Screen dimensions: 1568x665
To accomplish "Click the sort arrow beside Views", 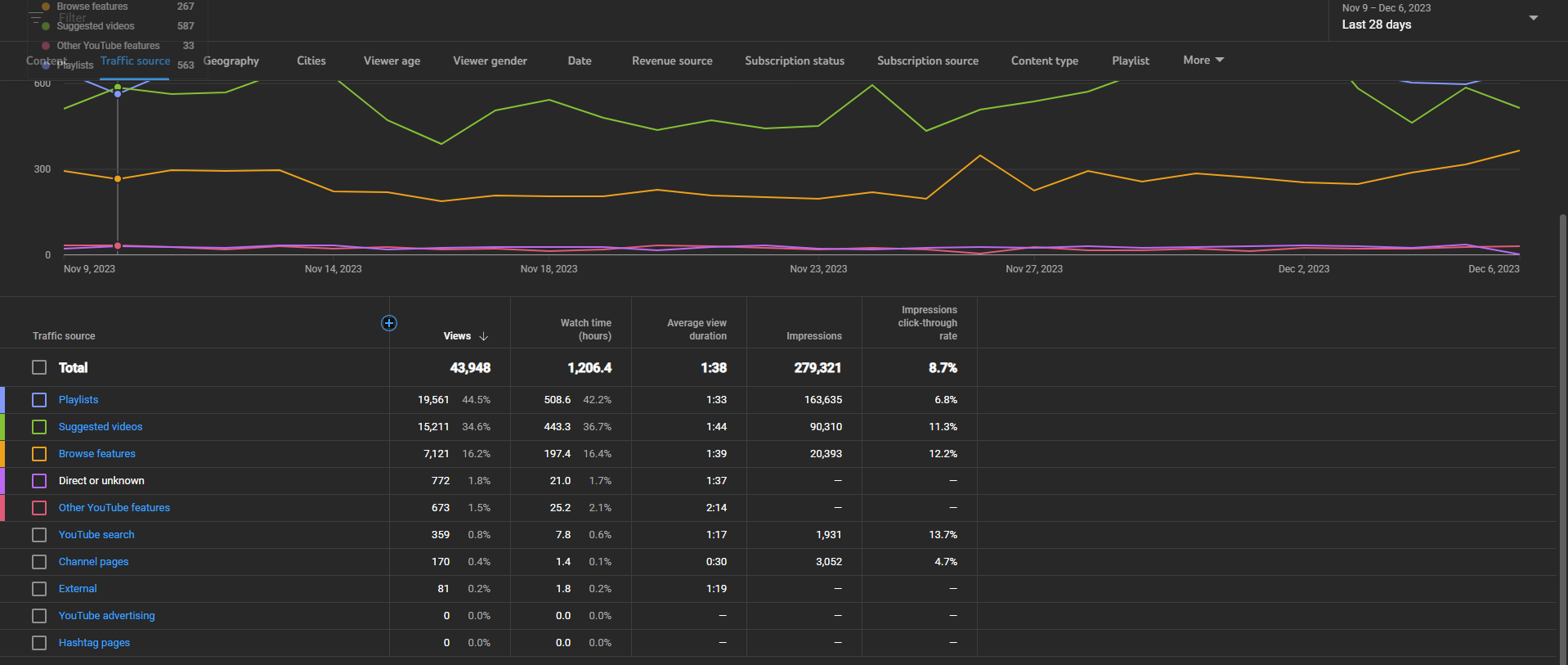I will click(x=484, y=336).
